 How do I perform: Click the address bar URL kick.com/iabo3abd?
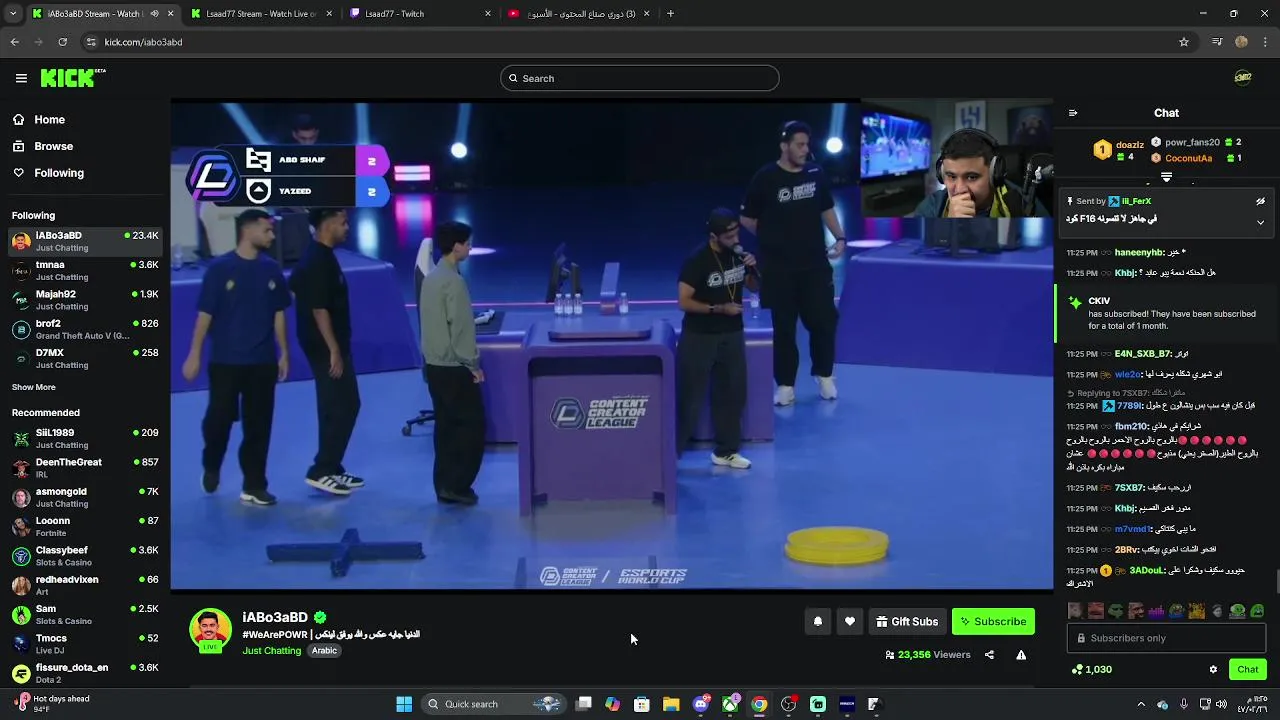143,42
